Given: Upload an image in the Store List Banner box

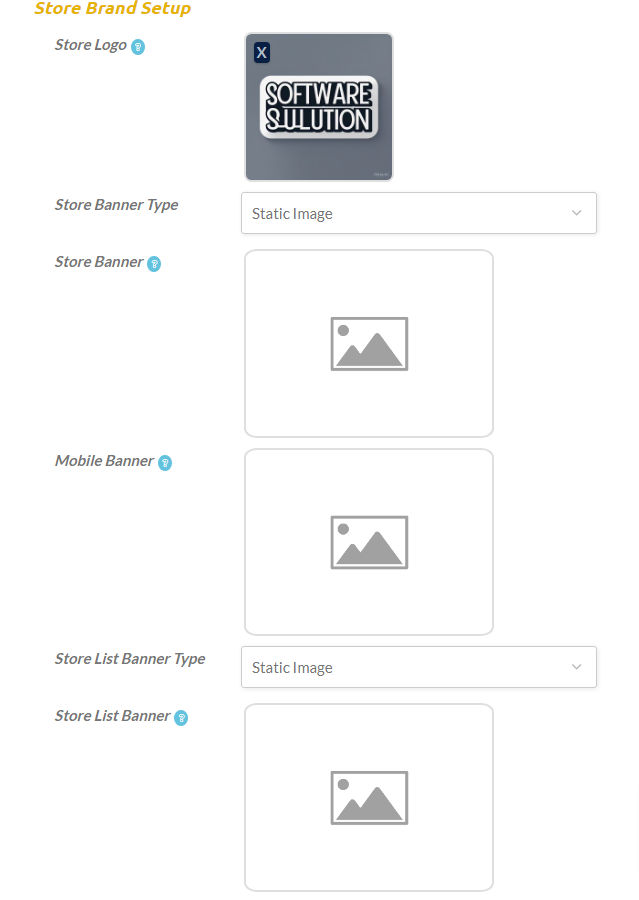Looking at the screenshot, I should click(x=369, y=797).
